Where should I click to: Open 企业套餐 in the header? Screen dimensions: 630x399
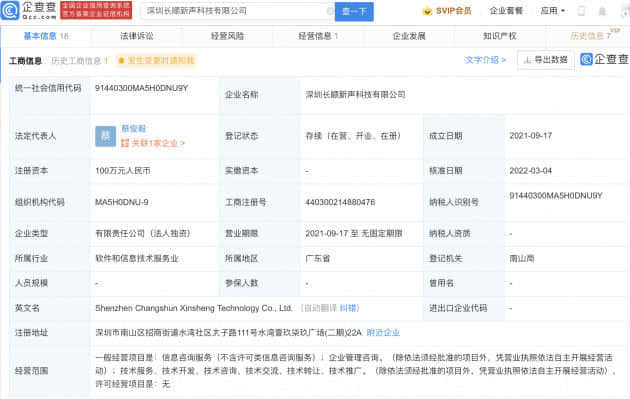coord(506,11)
